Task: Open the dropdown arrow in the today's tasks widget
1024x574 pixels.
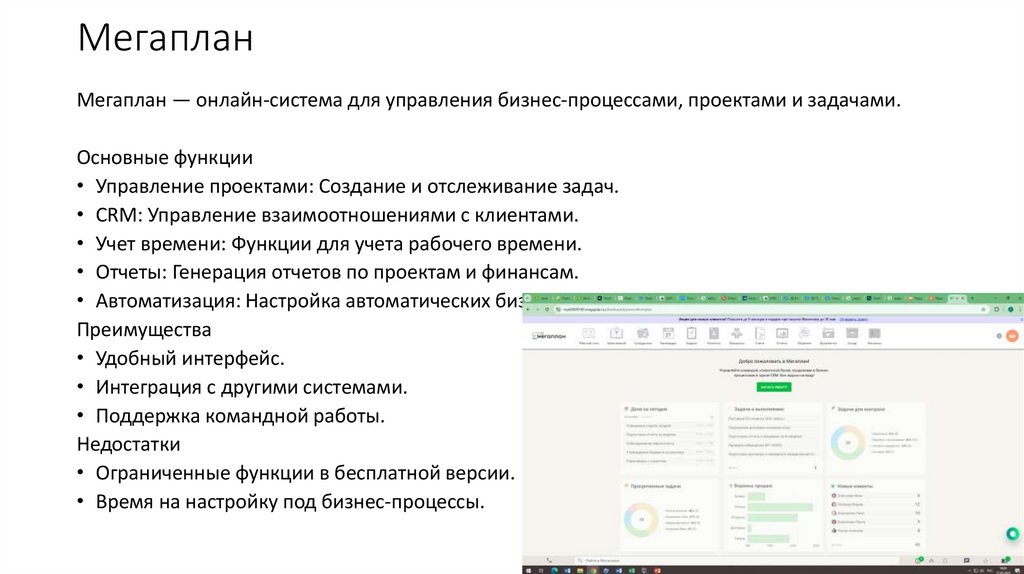Action: pos(712,417)
